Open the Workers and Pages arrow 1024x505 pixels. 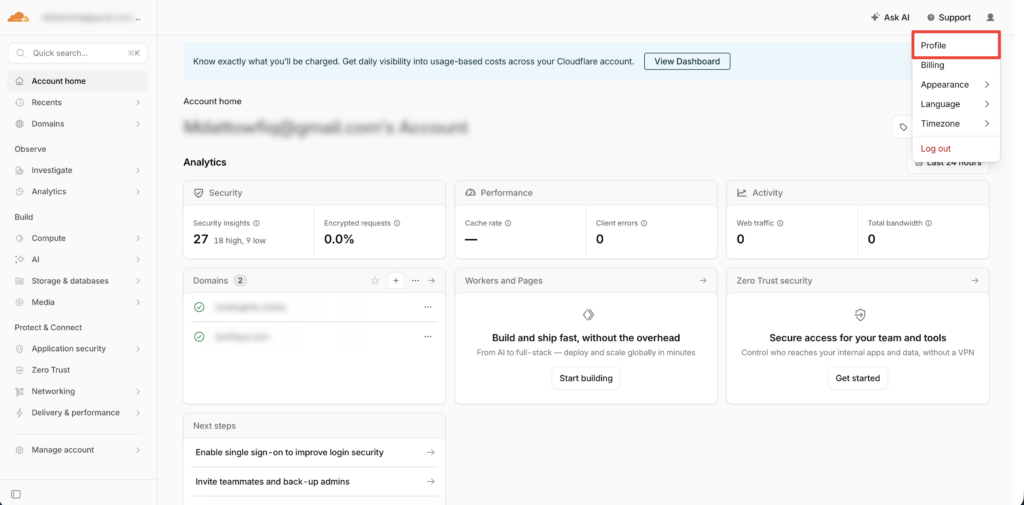703,281
